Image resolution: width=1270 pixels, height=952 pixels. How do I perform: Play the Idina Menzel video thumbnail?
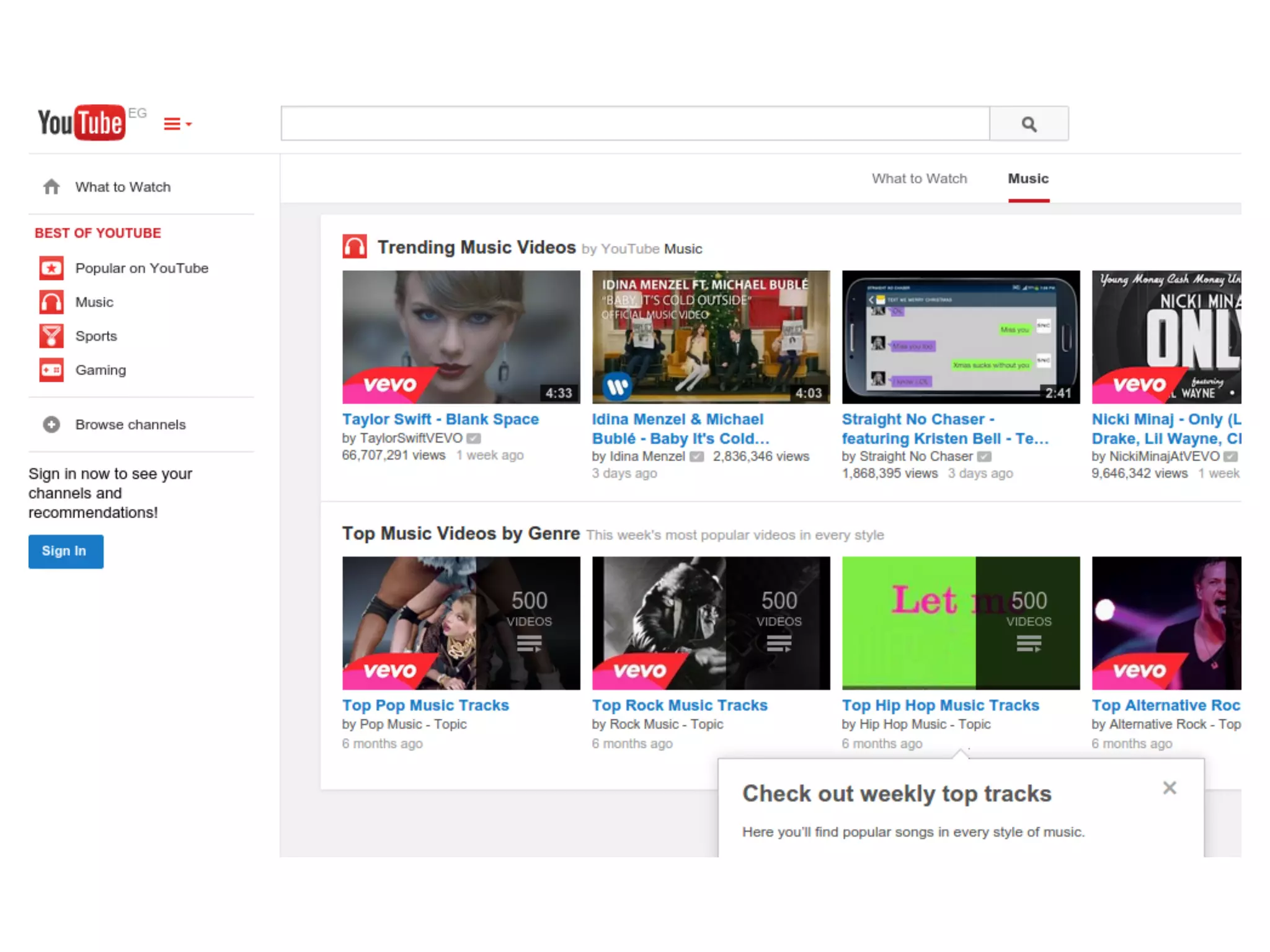(711, 337)
